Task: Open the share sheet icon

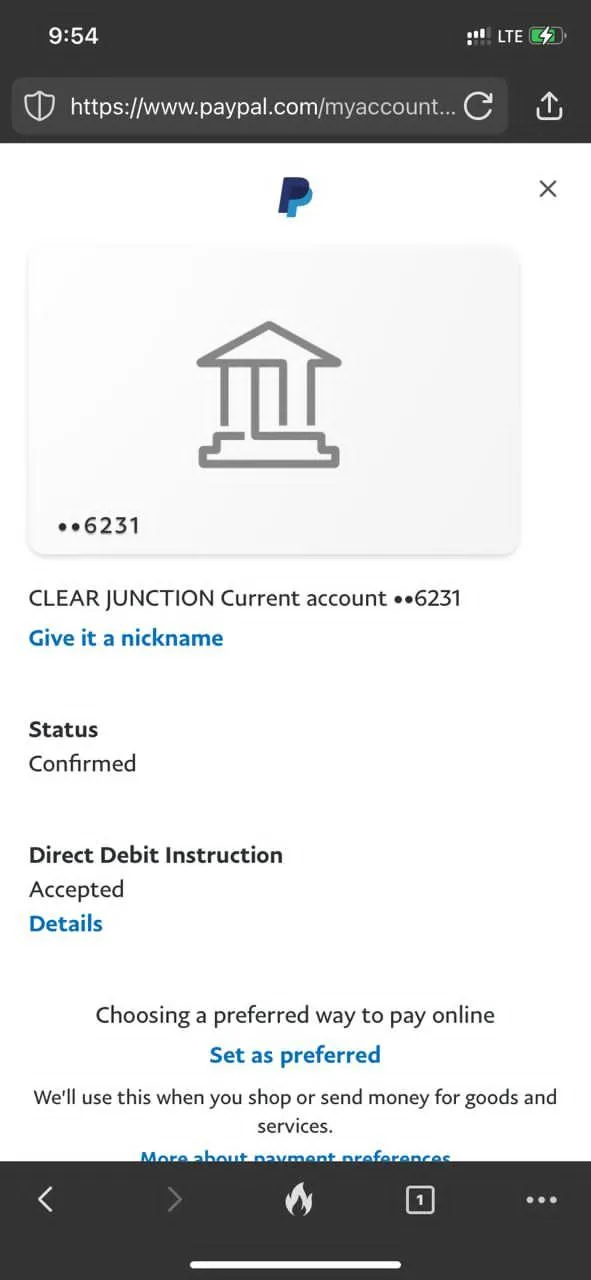Action: pos(551,105)
